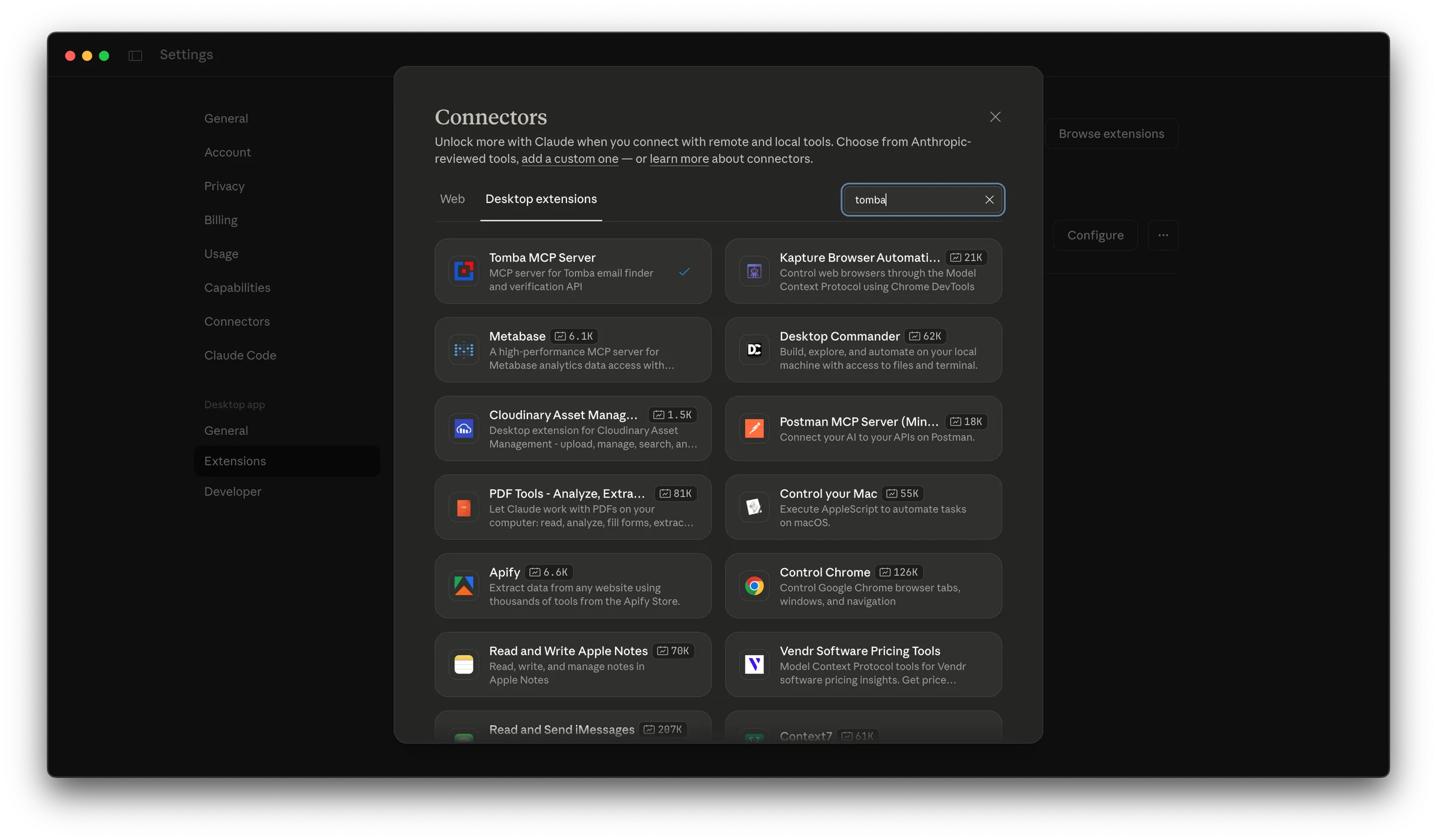Open the Context7 card title
Viewport: 1437px width, 840px height.
tap(805, 736)
